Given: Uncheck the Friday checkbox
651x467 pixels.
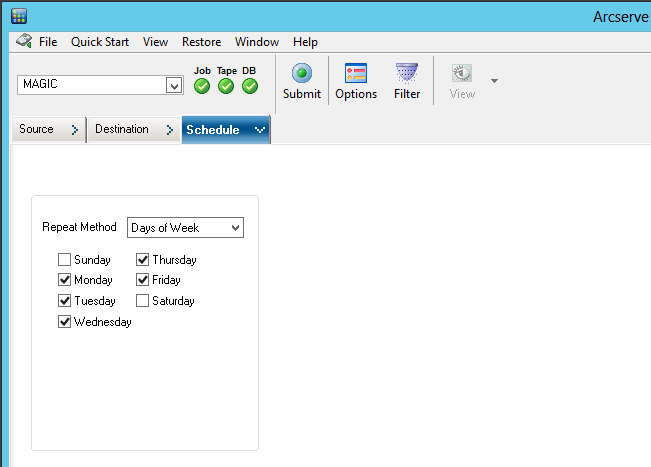Looking at the screenshot, I should 142,280.
